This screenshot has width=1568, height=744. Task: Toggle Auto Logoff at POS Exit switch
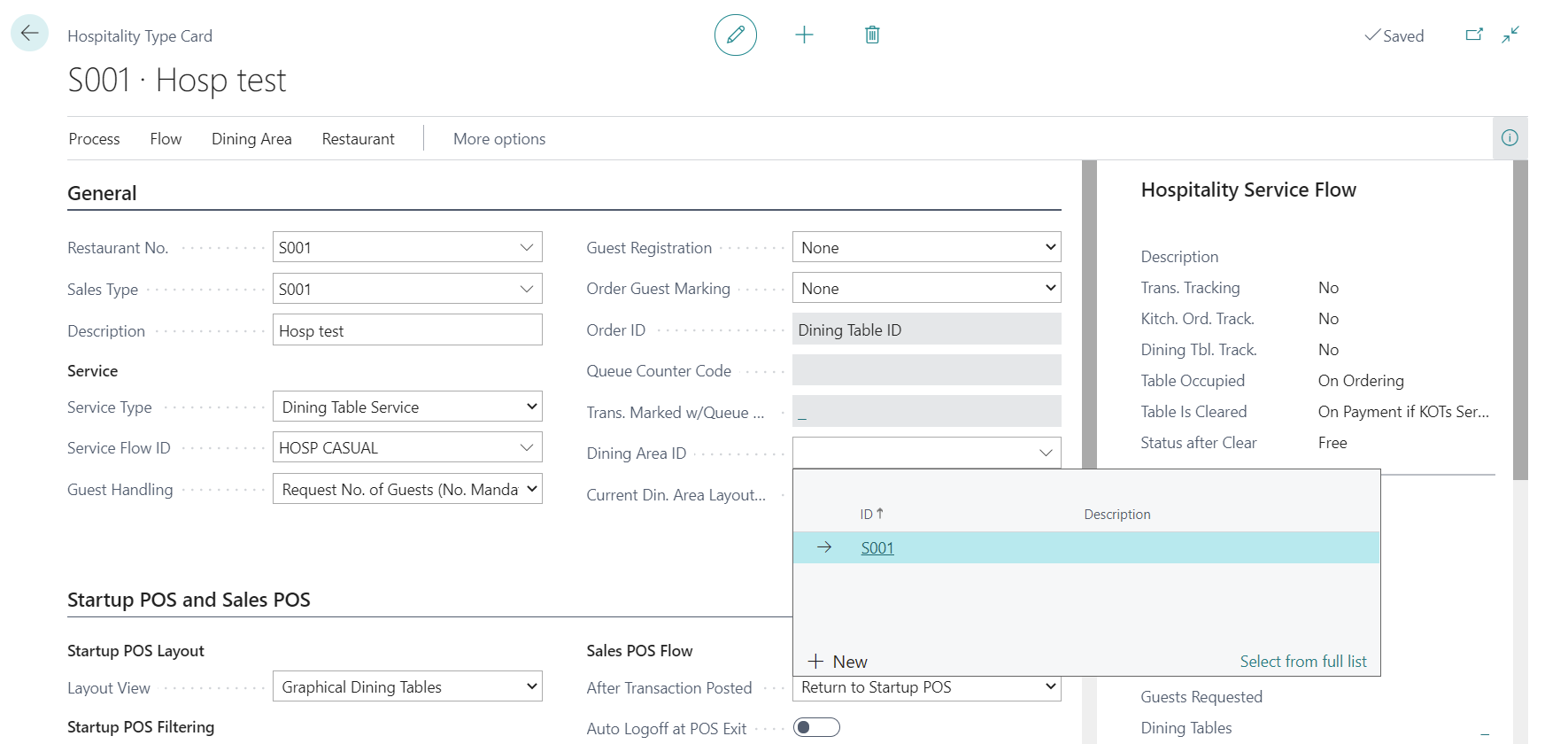click(x=816, y=728)
